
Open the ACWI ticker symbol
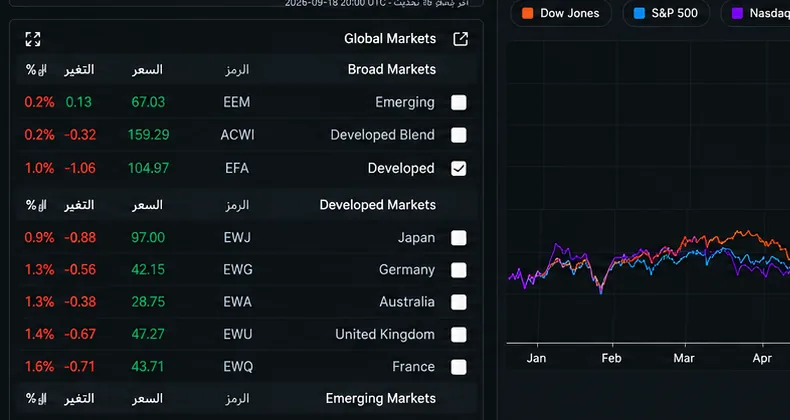click(237, 135)
